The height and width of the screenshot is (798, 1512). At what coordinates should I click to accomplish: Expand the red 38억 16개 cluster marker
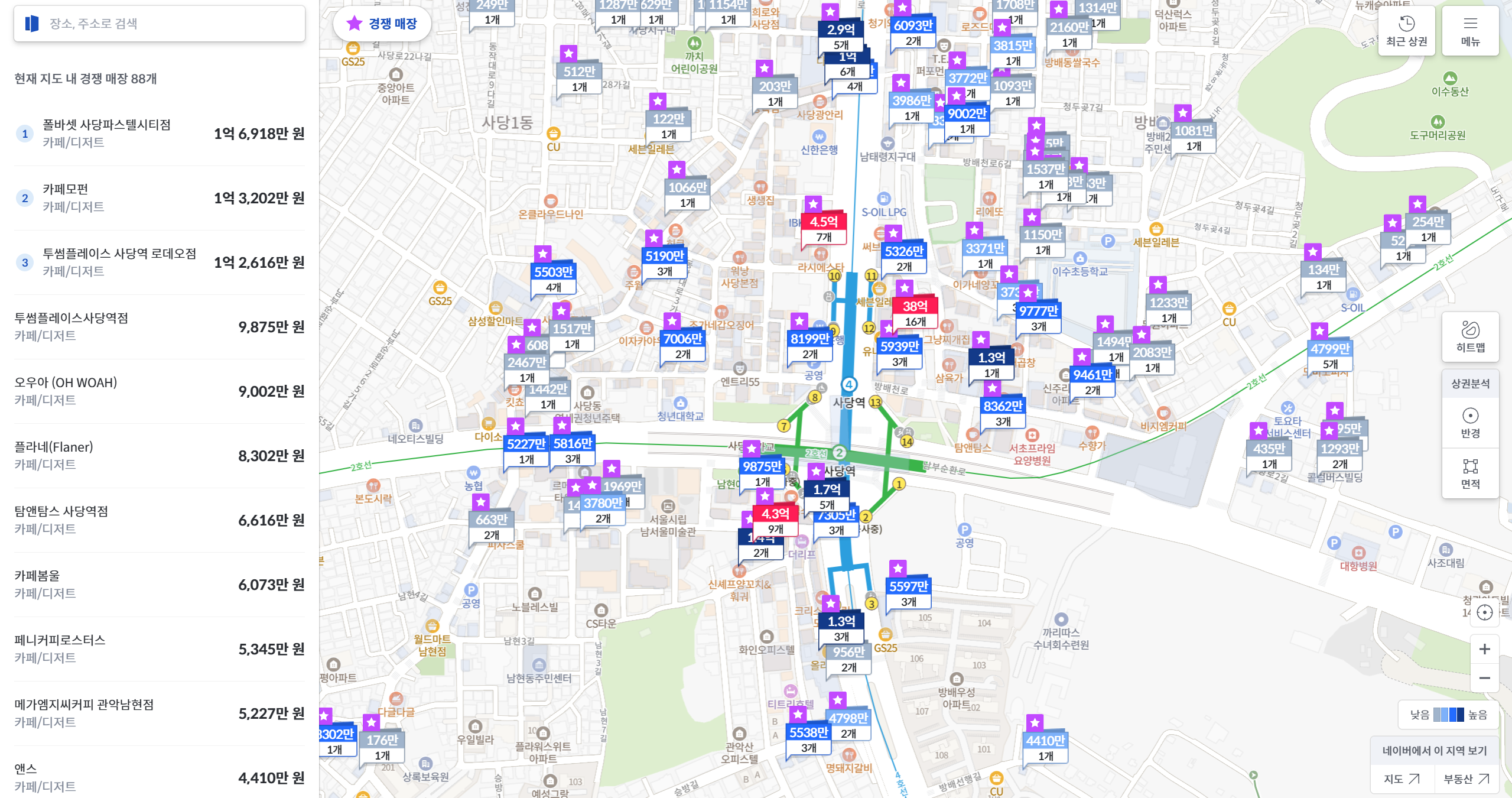pos(915,313)
